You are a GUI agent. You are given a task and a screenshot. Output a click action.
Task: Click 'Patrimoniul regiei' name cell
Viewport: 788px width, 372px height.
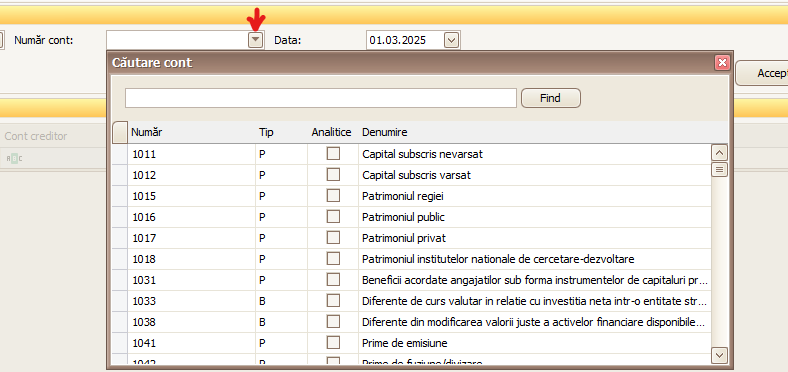(x=535, y=197)
